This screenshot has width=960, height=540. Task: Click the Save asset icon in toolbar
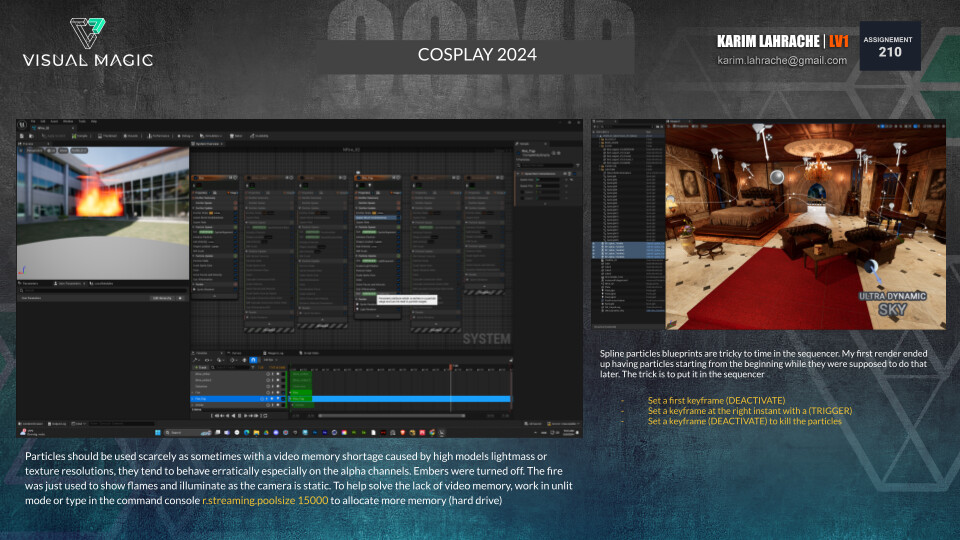[22, 136]
